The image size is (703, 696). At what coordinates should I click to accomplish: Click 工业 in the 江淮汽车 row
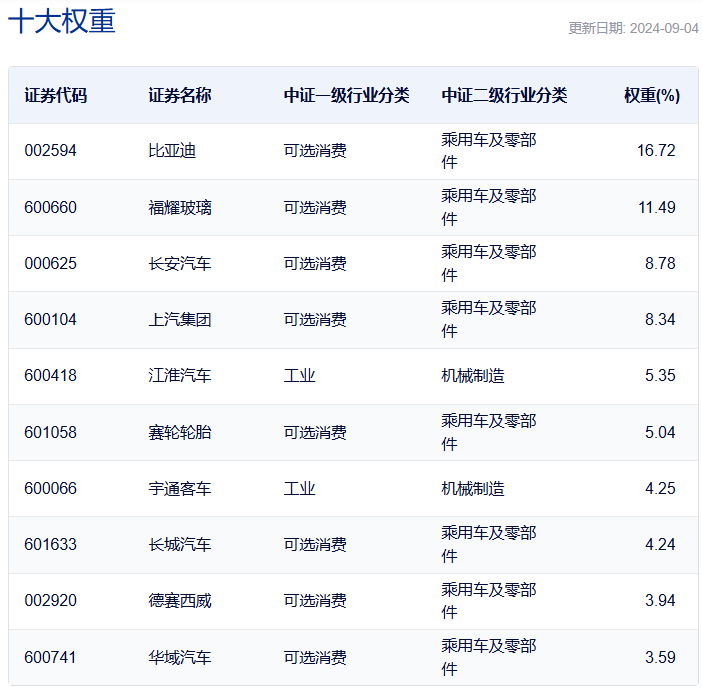click(x=299, y=376)
